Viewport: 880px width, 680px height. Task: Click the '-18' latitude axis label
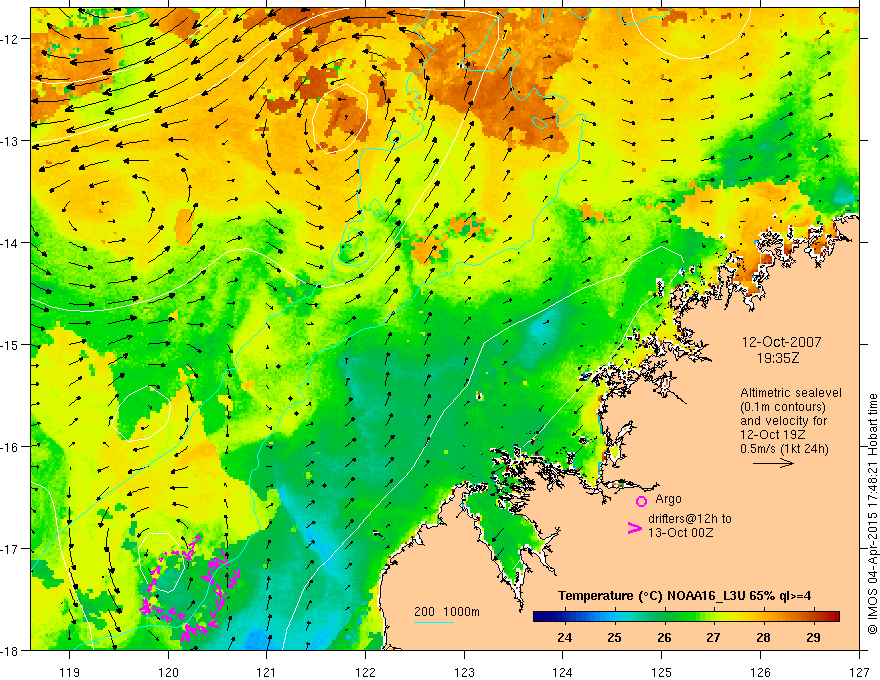(x=10, y=650)
